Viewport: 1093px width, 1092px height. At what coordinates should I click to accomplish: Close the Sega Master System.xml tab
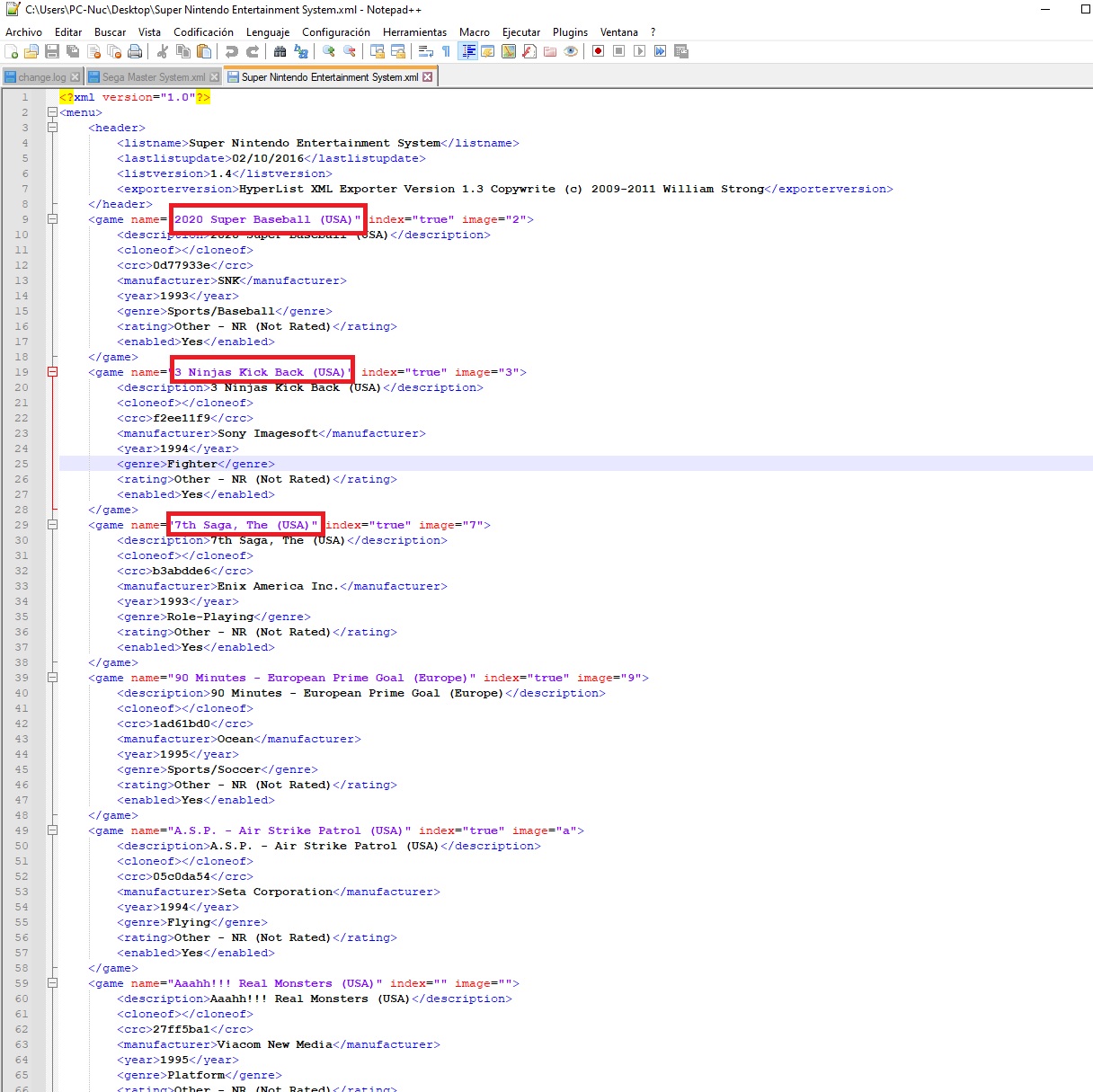point(214,77)
